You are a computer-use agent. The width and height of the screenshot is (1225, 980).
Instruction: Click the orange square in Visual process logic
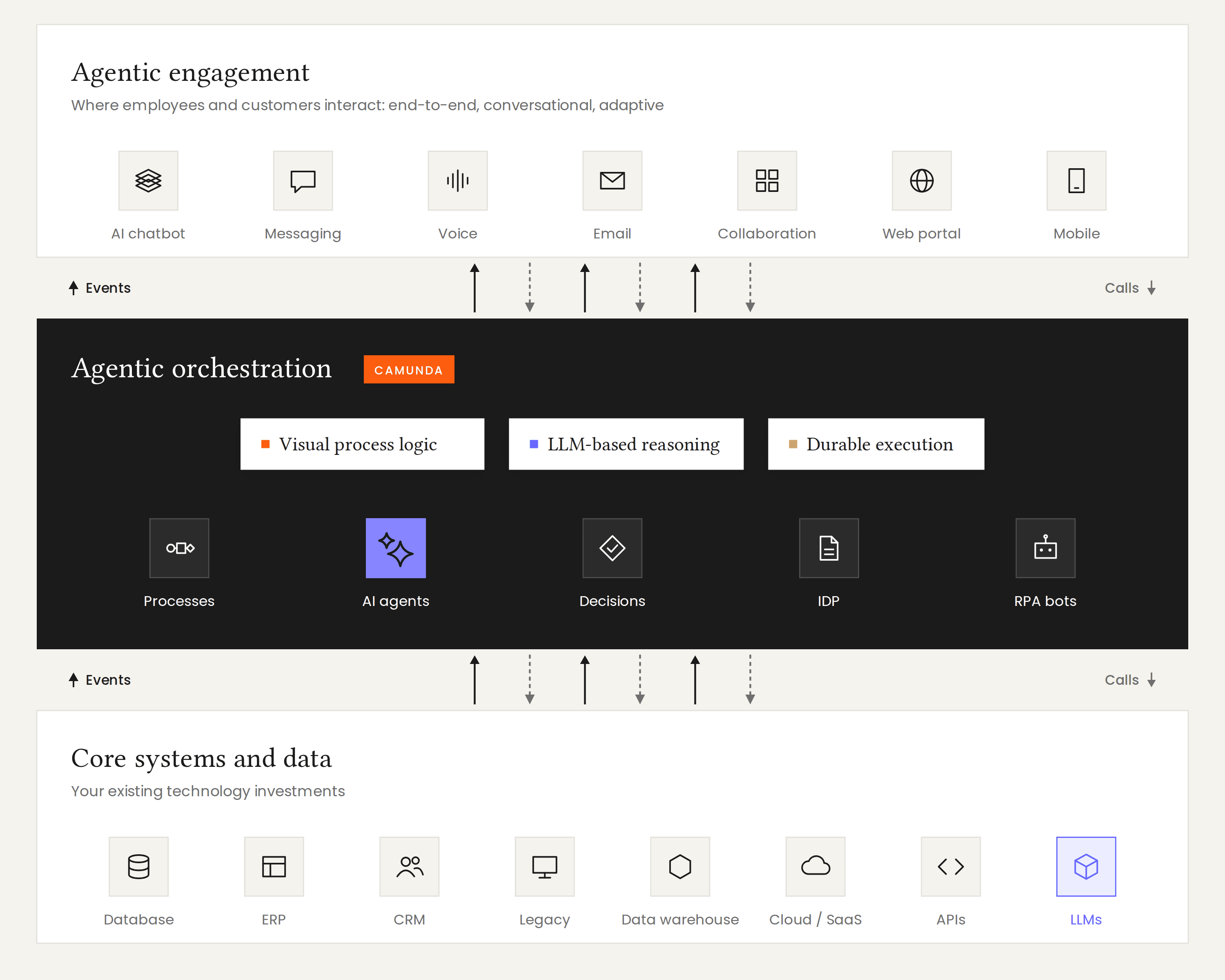coord(265,444)
